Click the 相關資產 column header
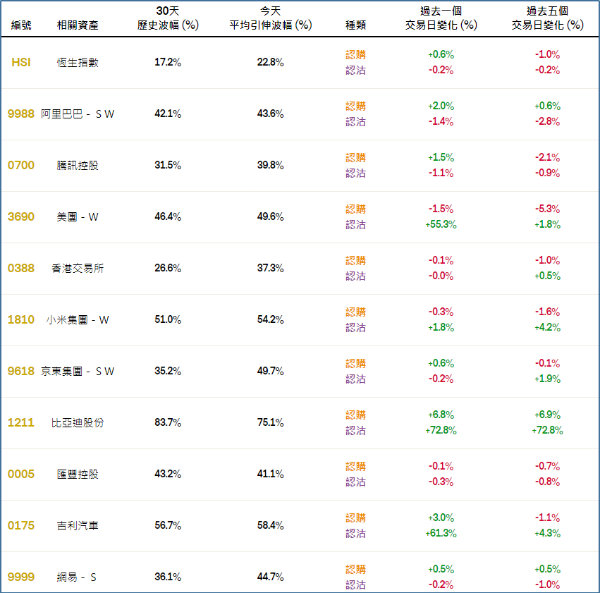This screenshot has width=600, height=593. [x=77, y=25]
